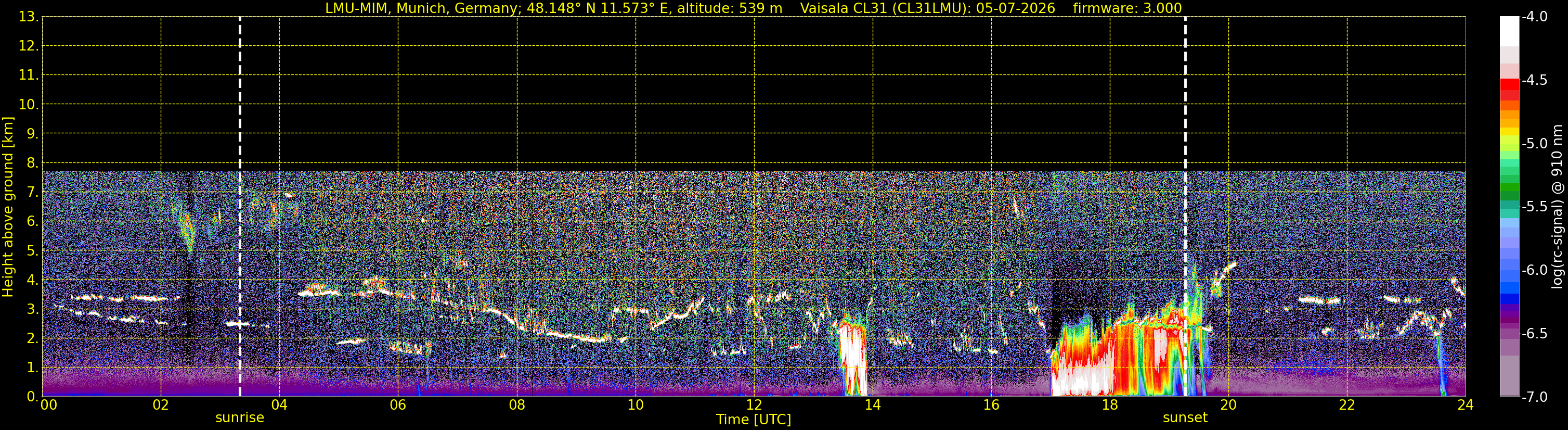Click the 'Time [UTC]' axis label
Screen dimensions: 1568x430
click(x=754, y=419)
